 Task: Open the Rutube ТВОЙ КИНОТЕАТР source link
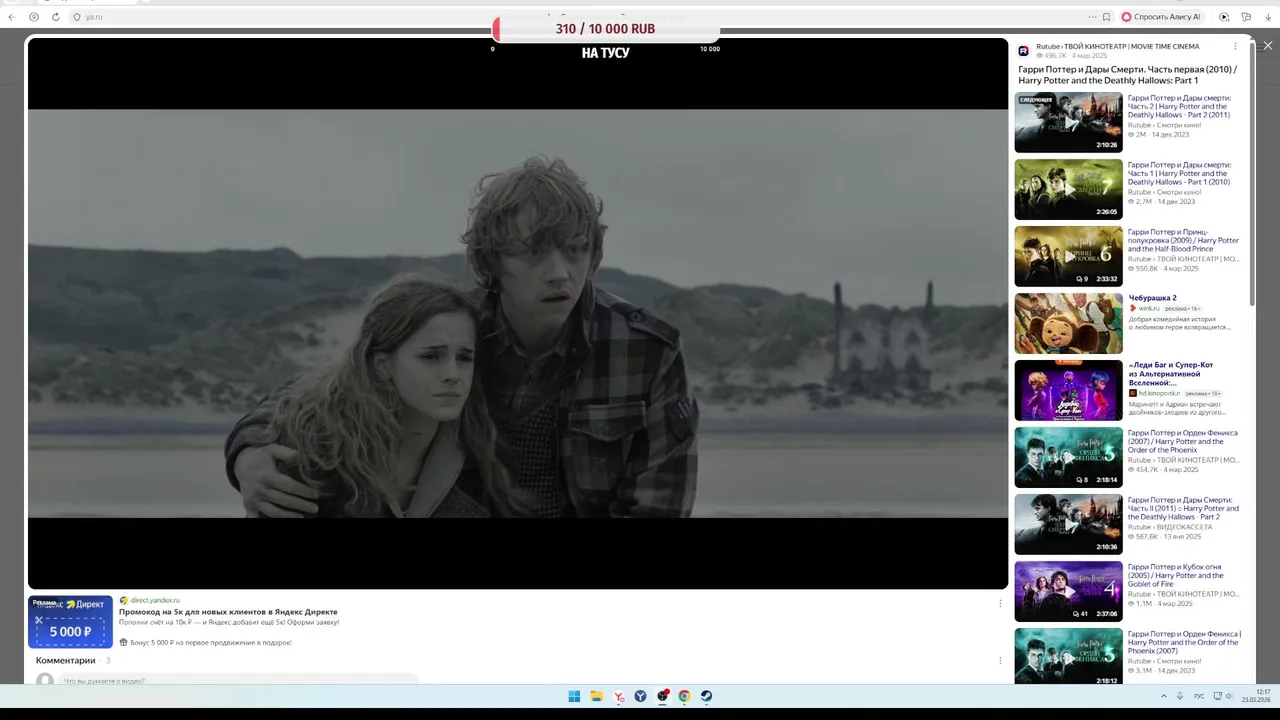click(x=1117, y=46)
